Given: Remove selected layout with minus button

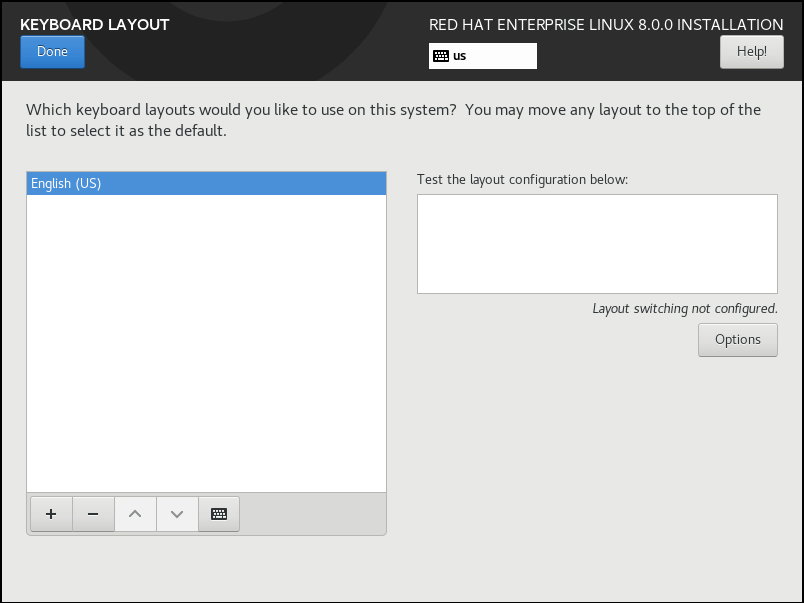Looking at the screenshot, I should (x=93, y=514).
